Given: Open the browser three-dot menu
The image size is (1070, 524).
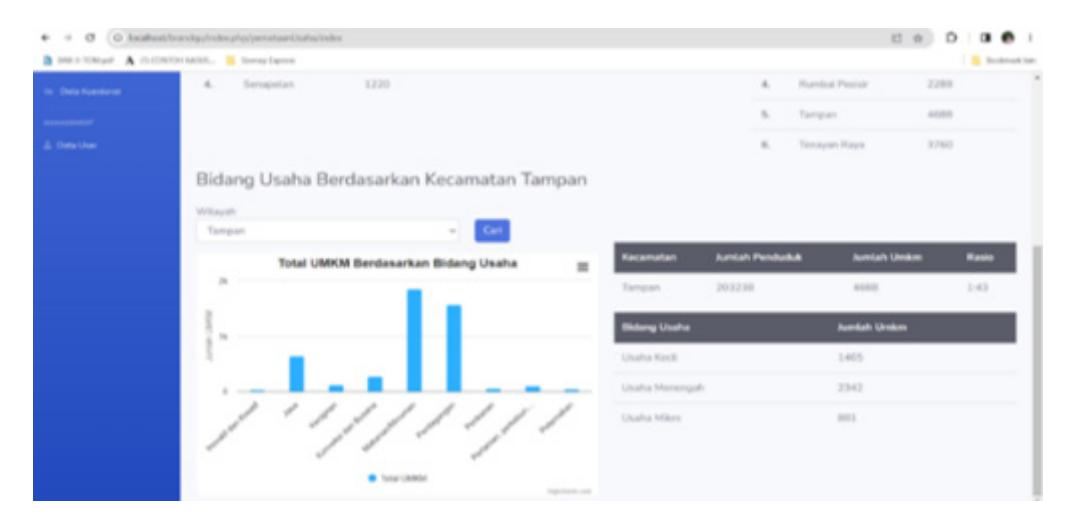Looking at the screenshot, I should [1030, 39].
